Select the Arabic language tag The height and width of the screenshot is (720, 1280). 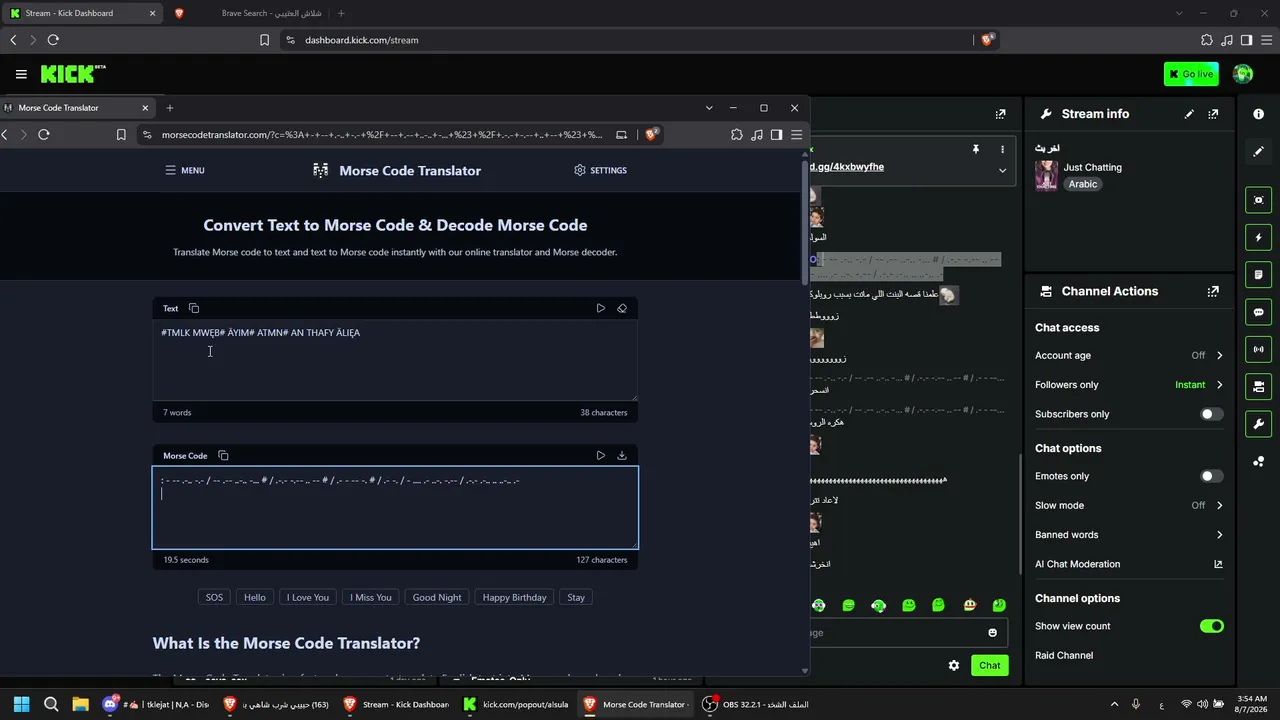[1083, 184]
